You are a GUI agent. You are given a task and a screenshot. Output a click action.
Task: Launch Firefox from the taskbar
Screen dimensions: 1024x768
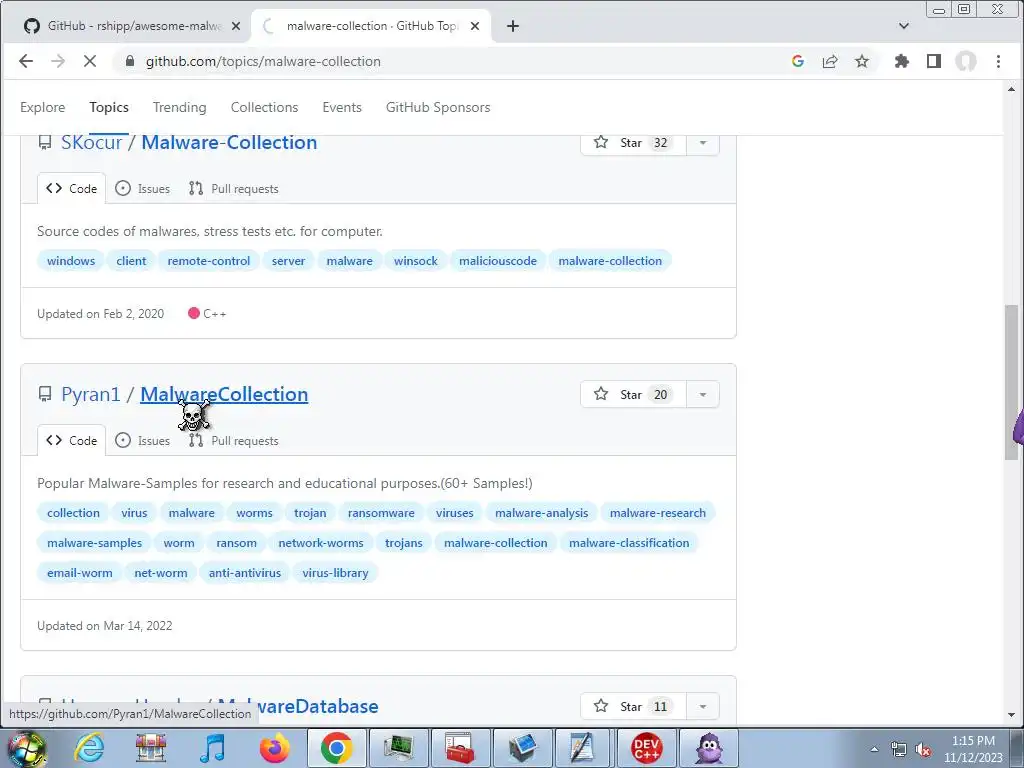[275, 748]
